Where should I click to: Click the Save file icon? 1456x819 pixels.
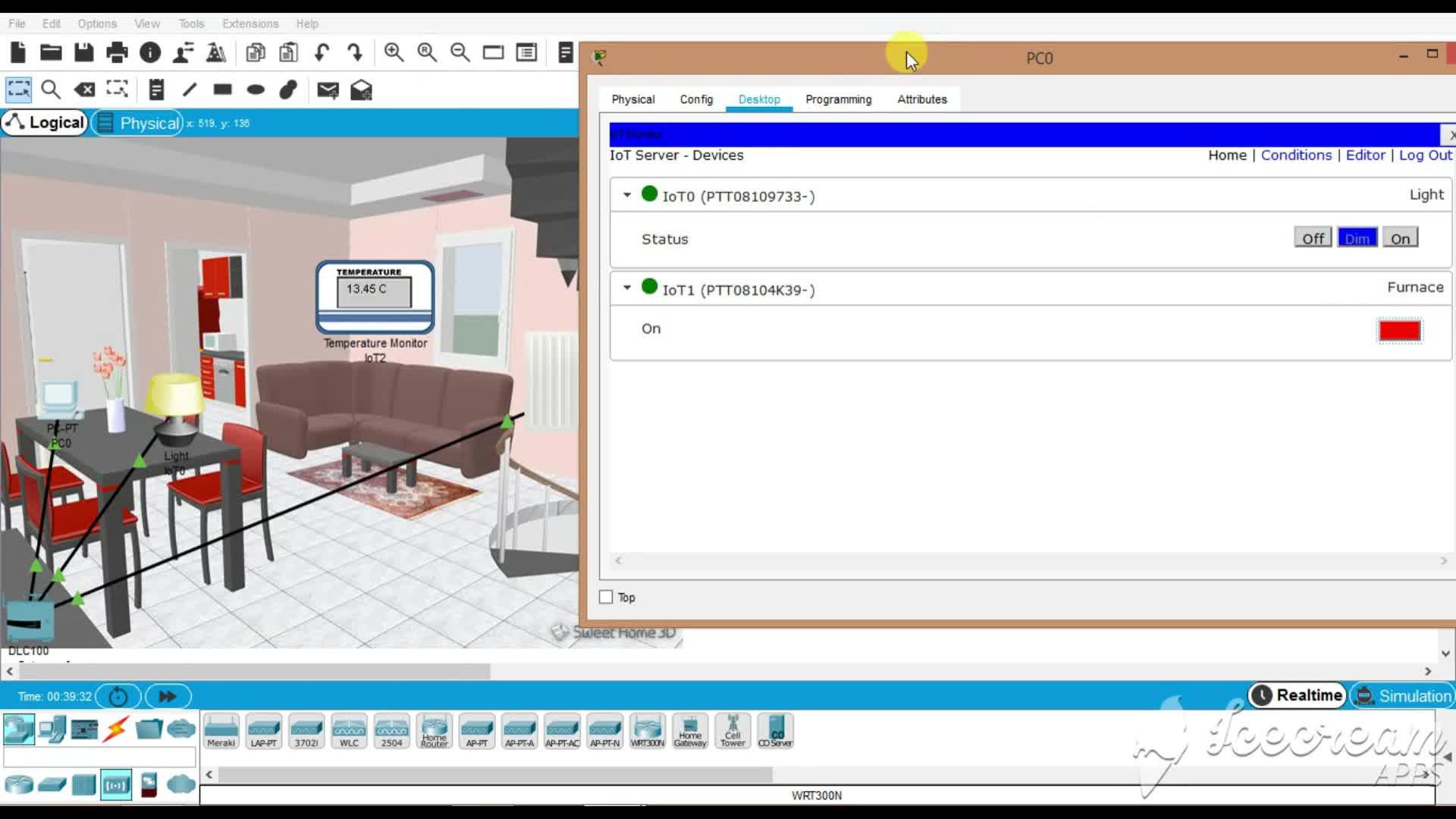(x=84, y=52)
